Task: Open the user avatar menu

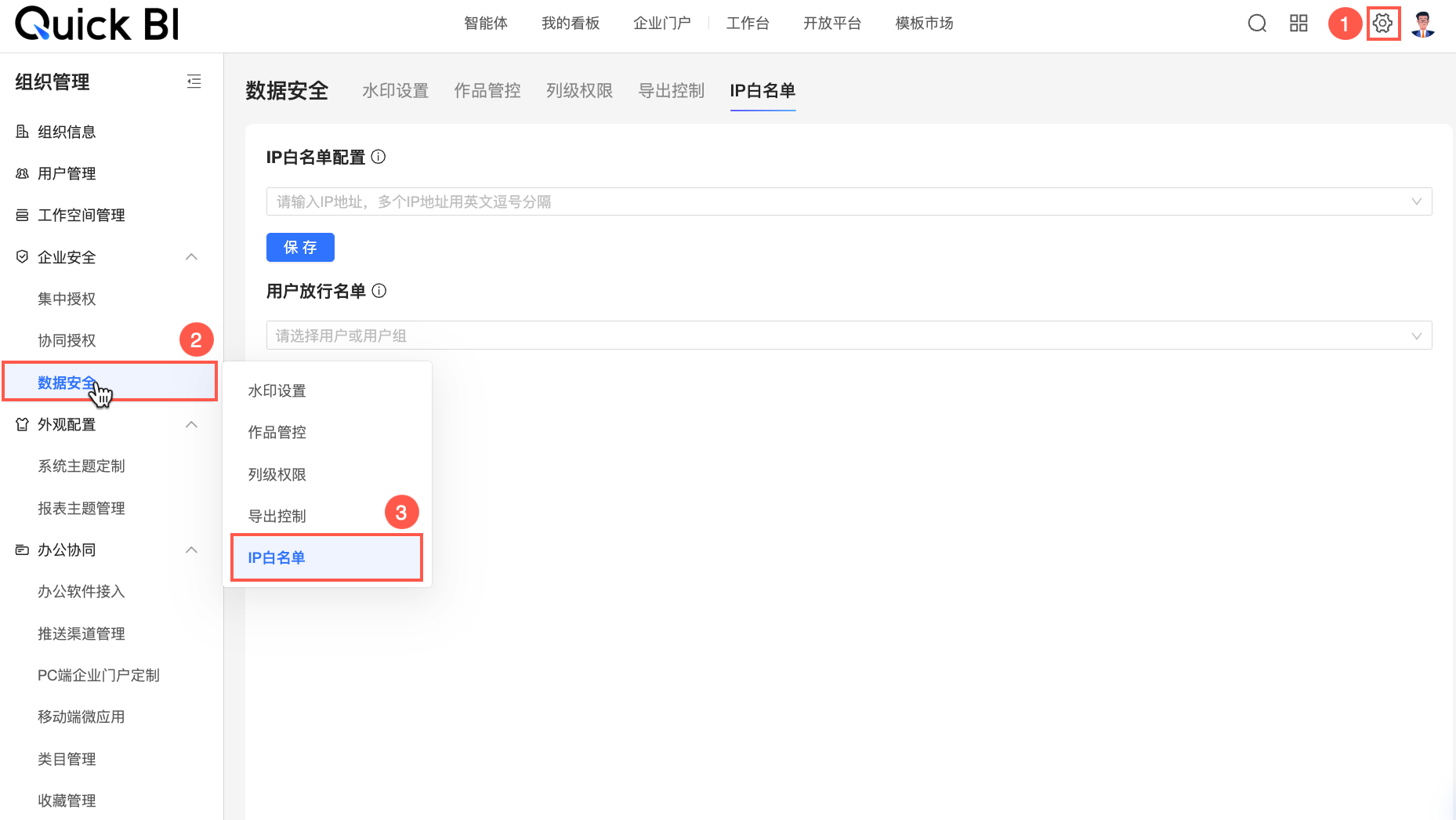Action: coord(1423,24)
